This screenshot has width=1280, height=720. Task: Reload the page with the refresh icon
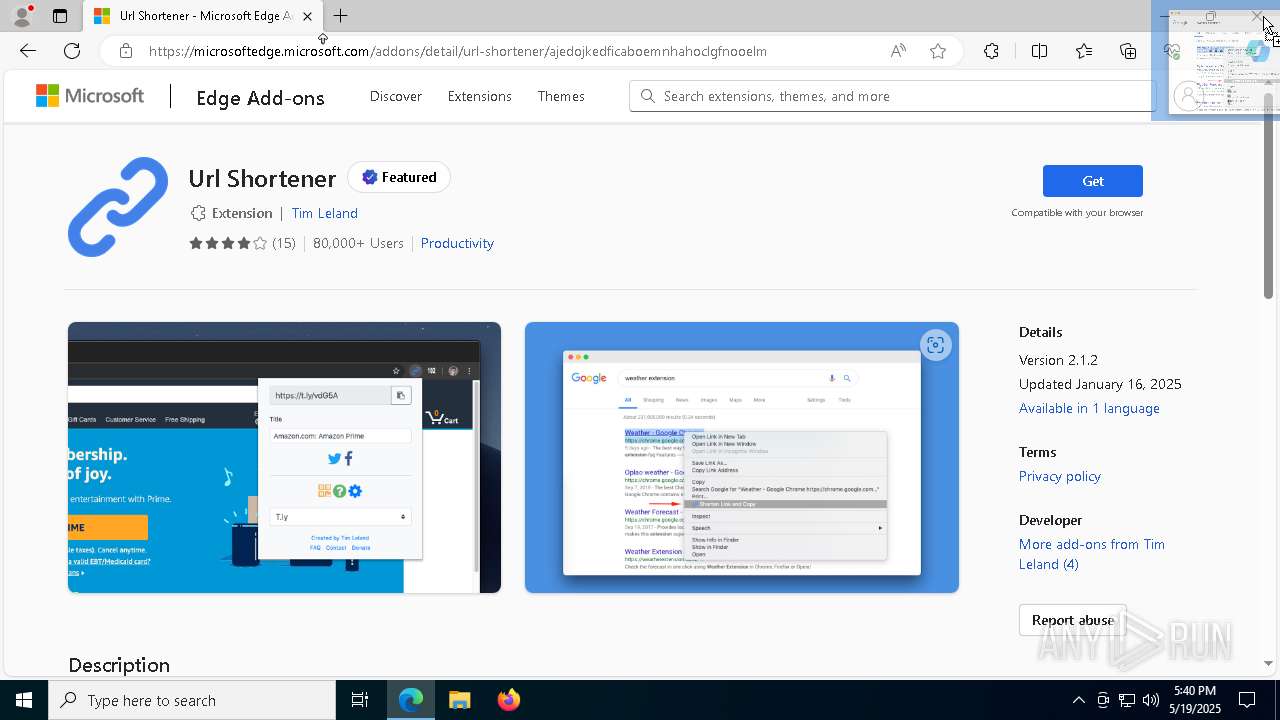[x=72, y=51]
